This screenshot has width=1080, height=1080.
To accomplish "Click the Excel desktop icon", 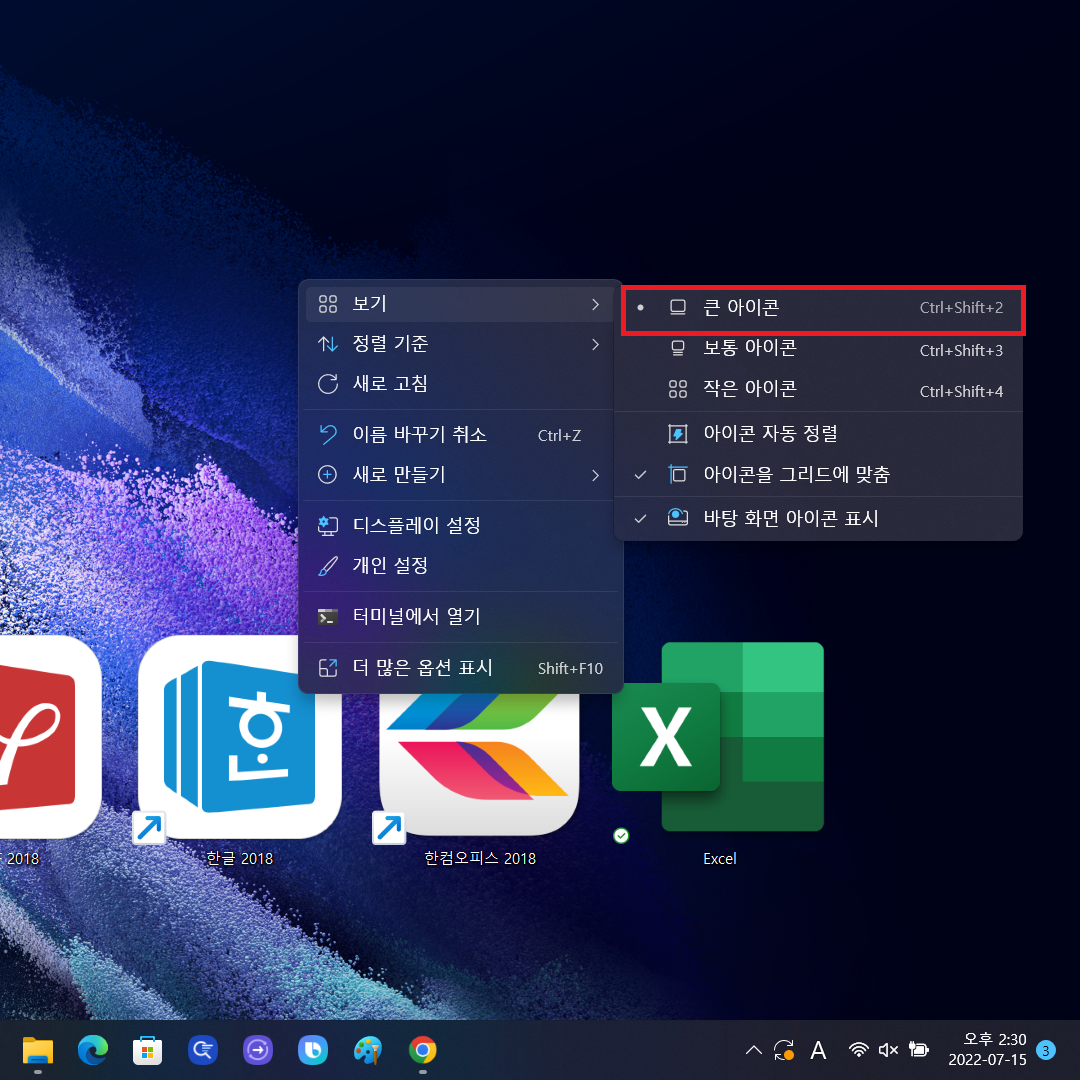I will [718, 737].
